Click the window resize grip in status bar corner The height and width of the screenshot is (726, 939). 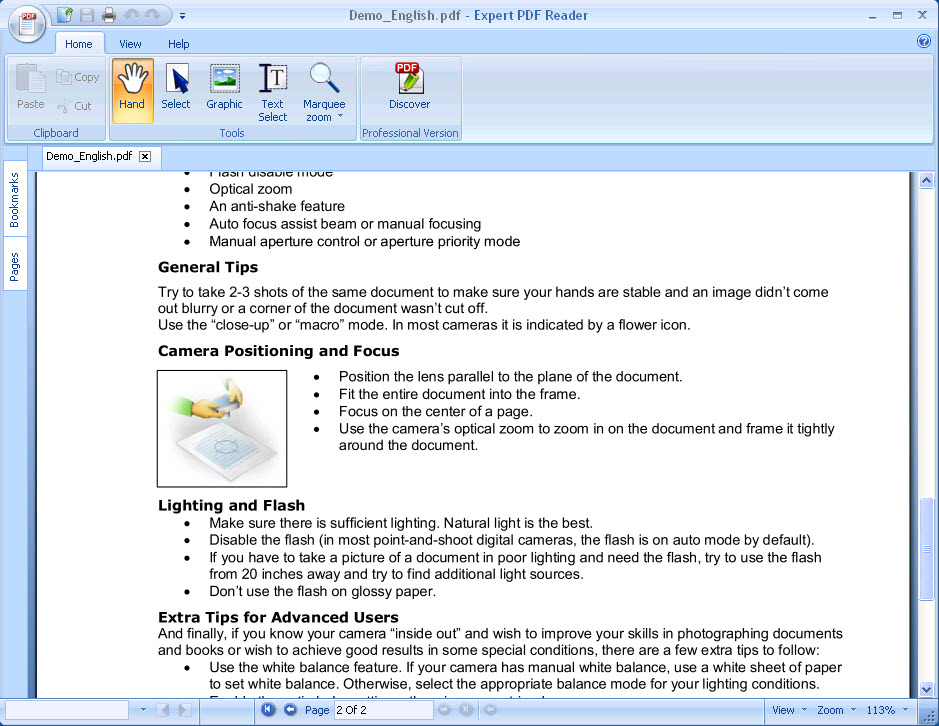click(928, 715)
